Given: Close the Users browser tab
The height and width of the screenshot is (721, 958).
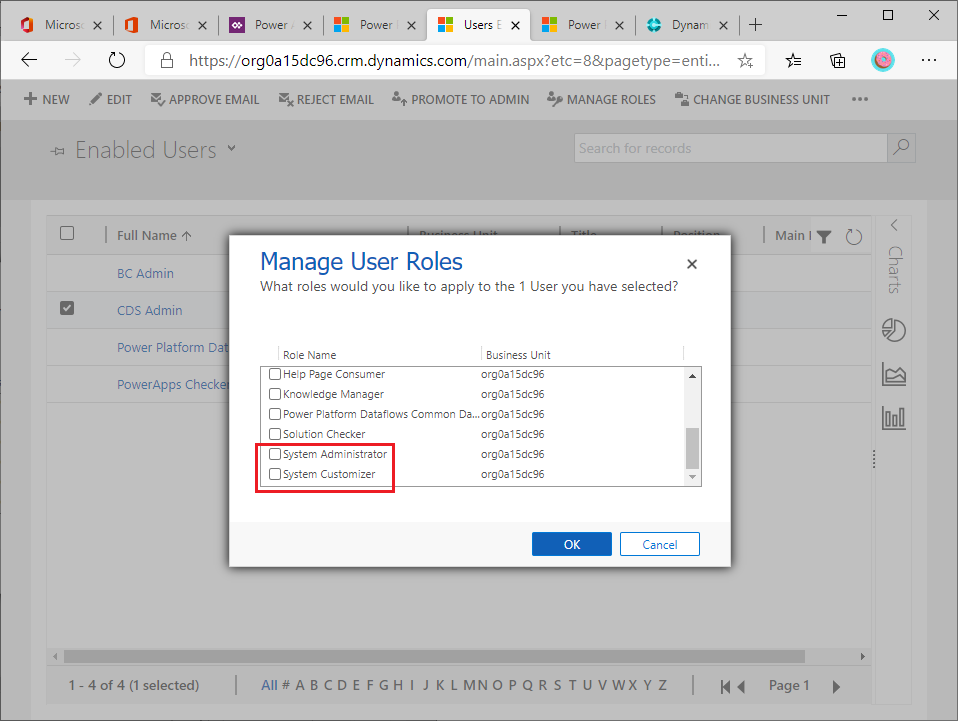Looking at the screenshot, I should pyautogui.click(x=516, y=25).
